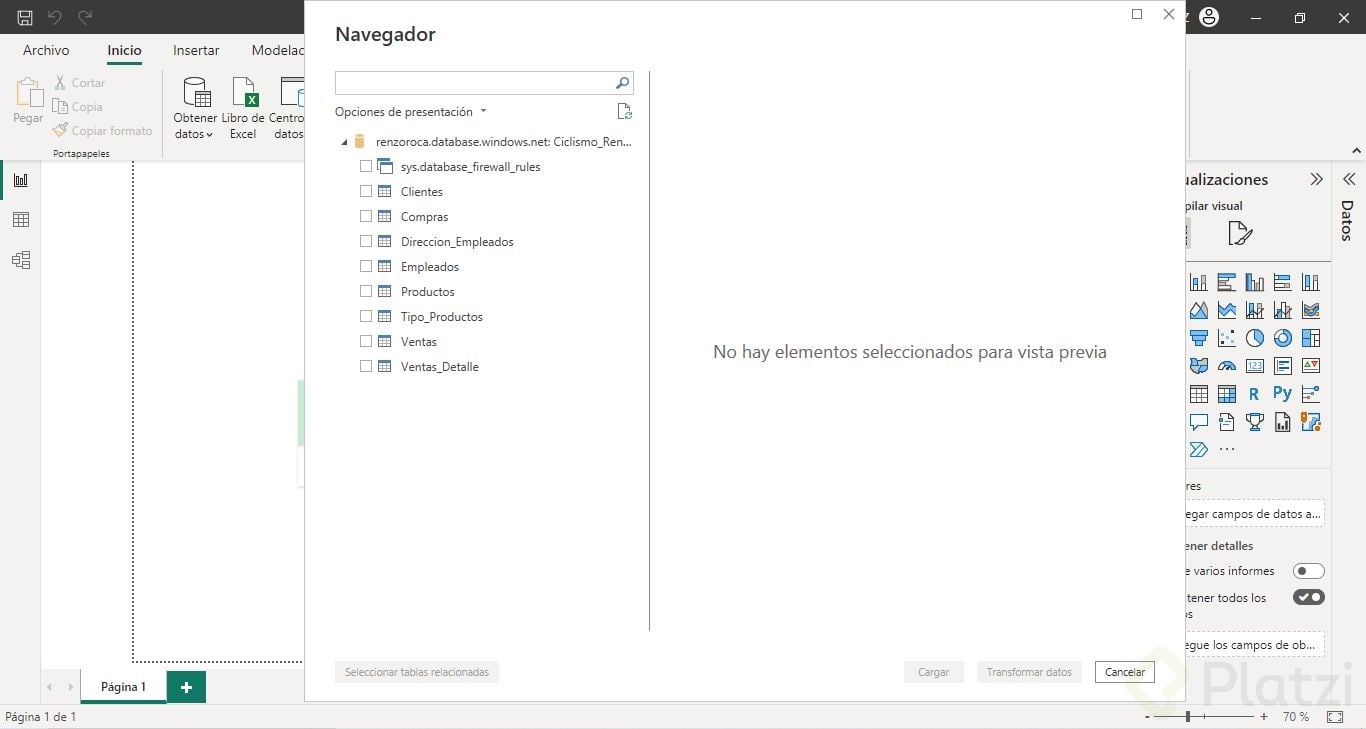Select the funnel chart visual
The height and width of the screenshot is (729, 1366).
tap(1198, 338)
